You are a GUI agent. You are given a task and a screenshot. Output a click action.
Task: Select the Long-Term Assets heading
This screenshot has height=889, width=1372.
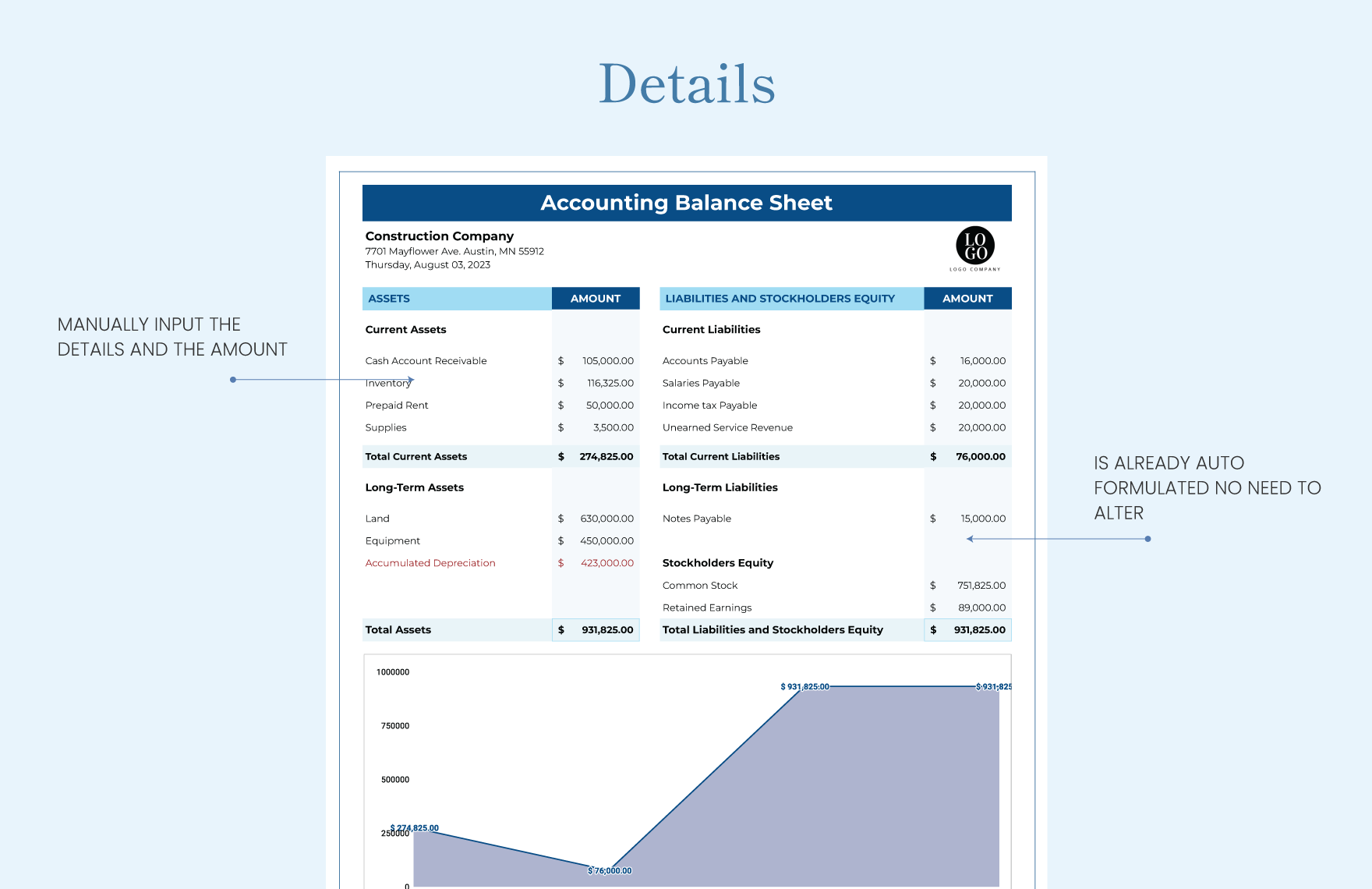pyautogui.click(x=415, y=487)
